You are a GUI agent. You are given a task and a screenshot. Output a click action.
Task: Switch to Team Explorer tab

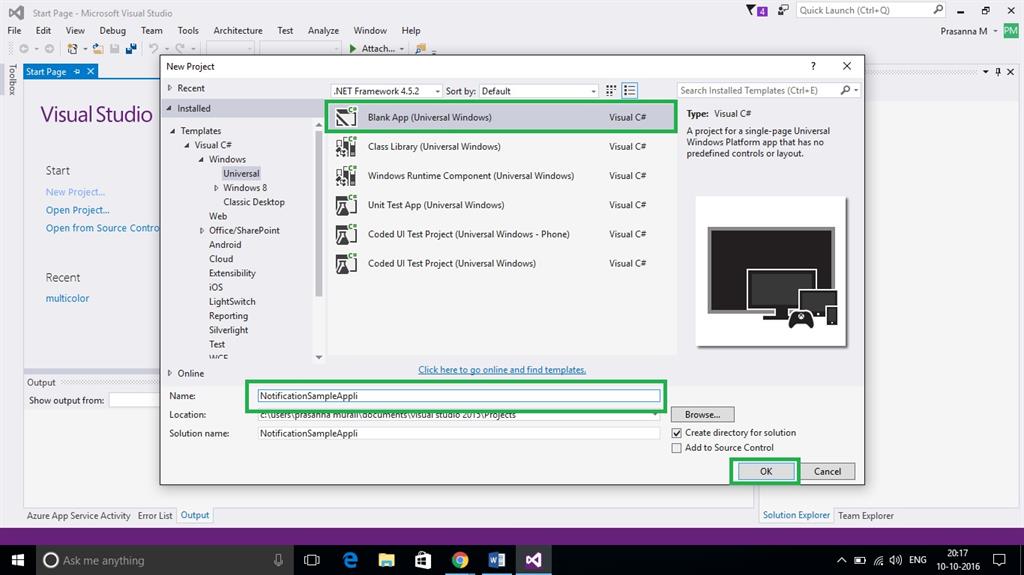(865, 516)
